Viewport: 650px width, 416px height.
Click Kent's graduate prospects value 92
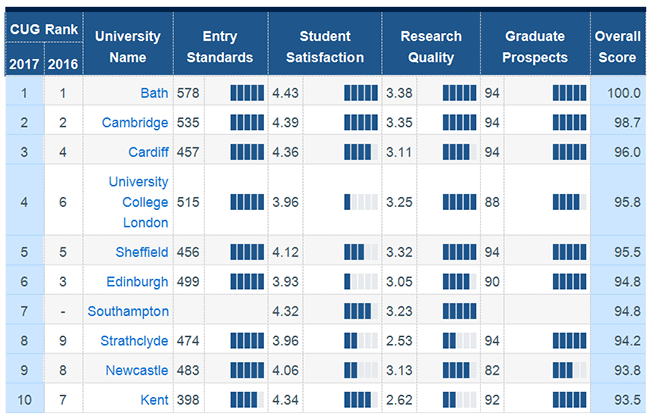click(492, 400)
